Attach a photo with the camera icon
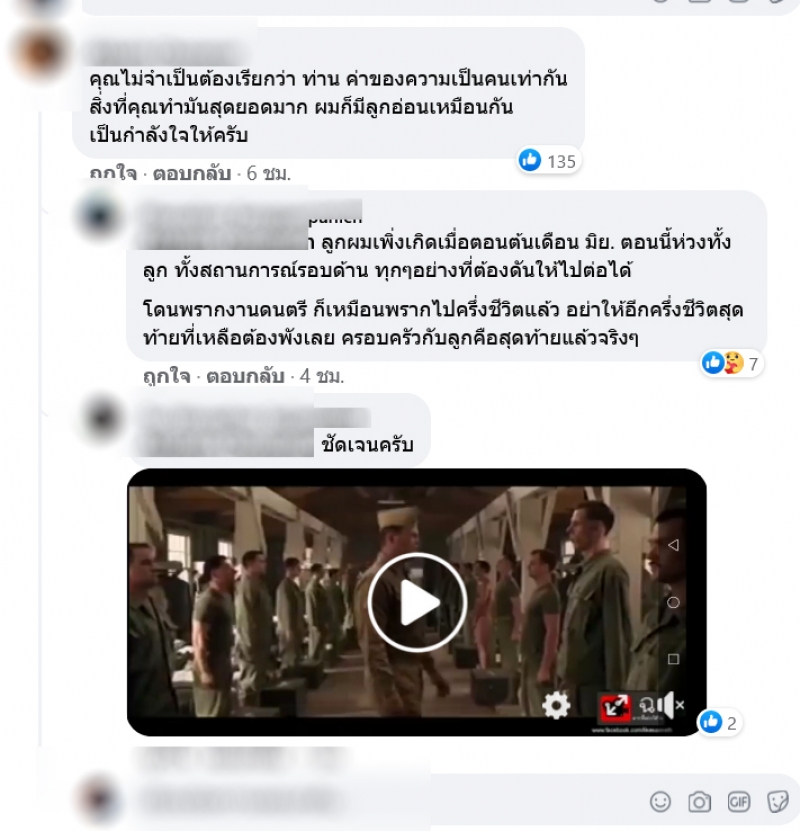Viewport: 800px width, 831px height. 699,801
